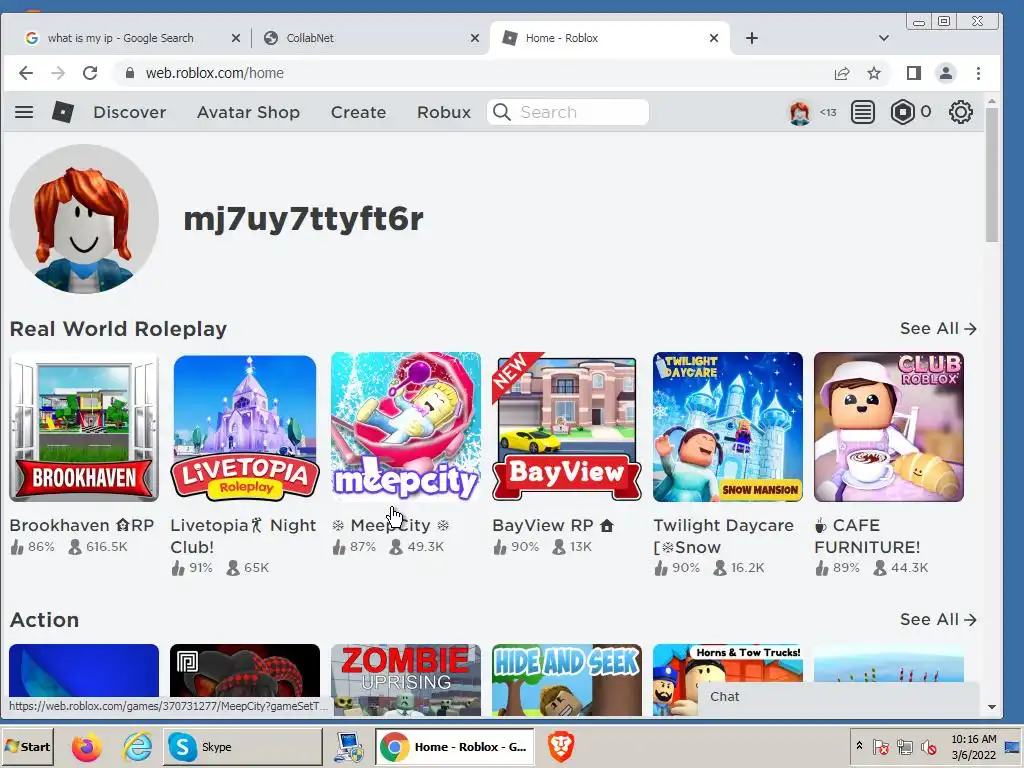Click the small avatar headshot in navbar
This screenshot has height=768, width=1024.
coord(799,112)
